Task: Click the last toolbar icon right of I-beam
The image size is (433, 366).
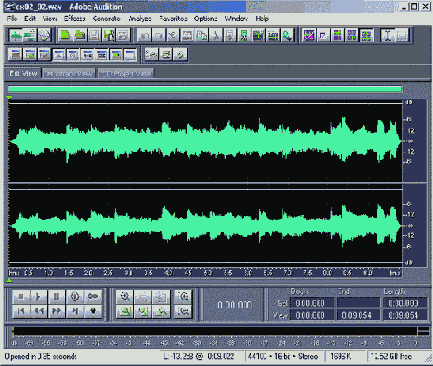Action: pos(402,35)
